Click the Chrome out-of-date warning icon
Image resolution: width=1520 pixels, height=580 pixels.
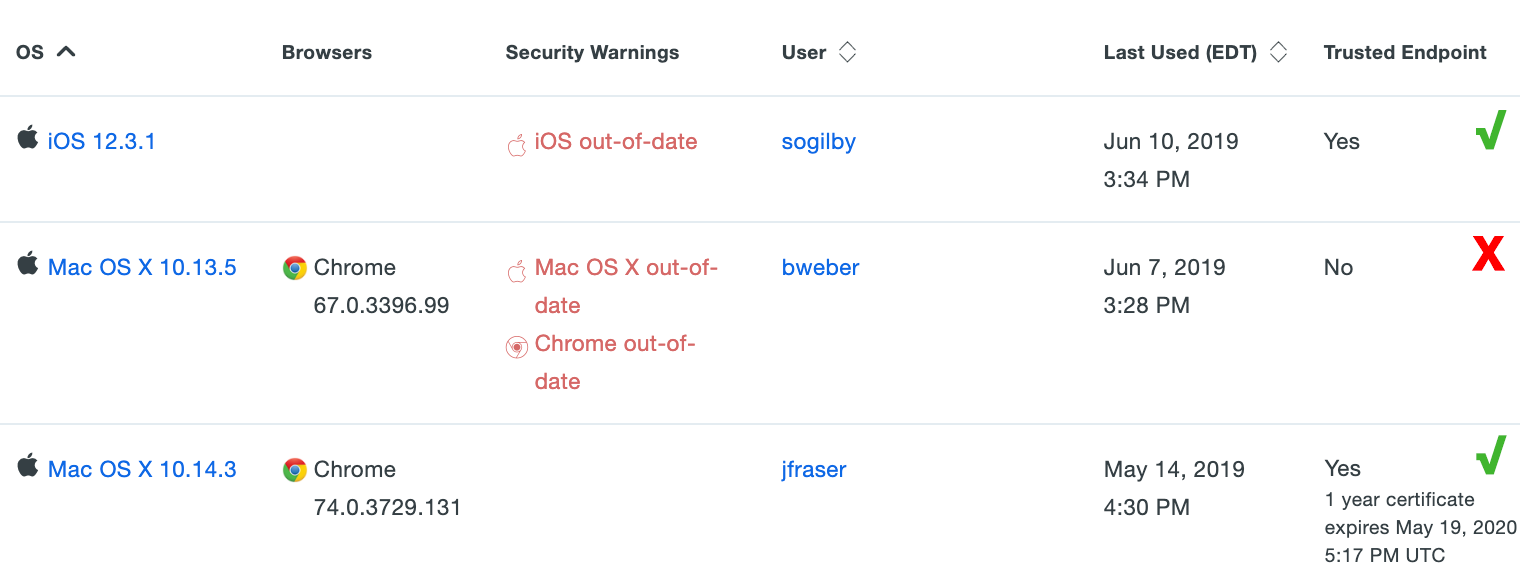517,347
